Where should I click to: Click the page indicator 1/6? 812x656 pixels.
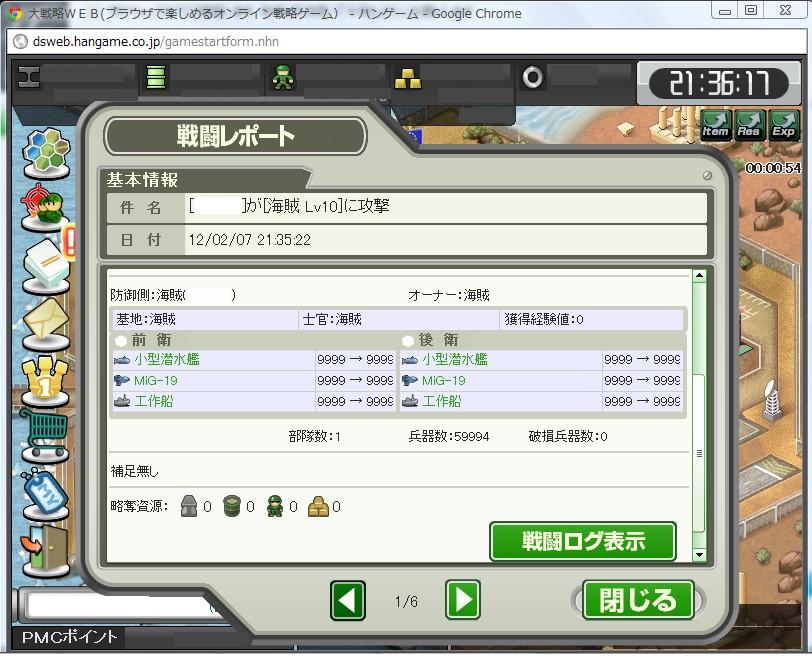pyautogui.click(x=406, y=601)
